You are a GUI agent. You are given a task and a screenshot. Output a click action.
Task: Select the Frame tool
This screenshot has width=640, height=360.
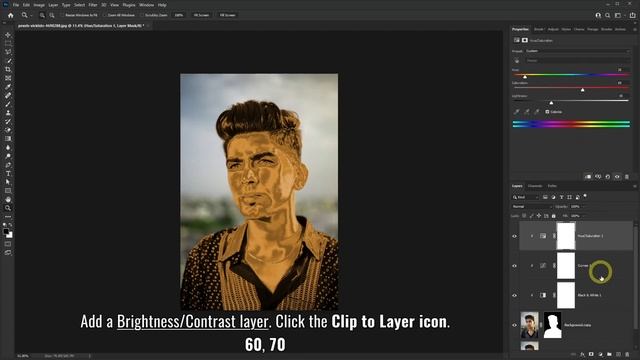[8, 78]
